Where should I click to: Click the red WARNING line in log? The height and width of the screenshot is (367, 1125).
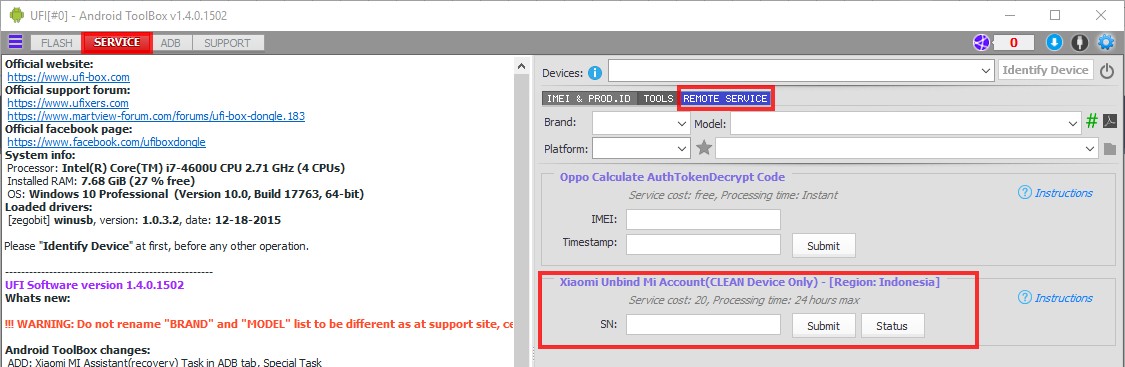(x=259, y=324)
